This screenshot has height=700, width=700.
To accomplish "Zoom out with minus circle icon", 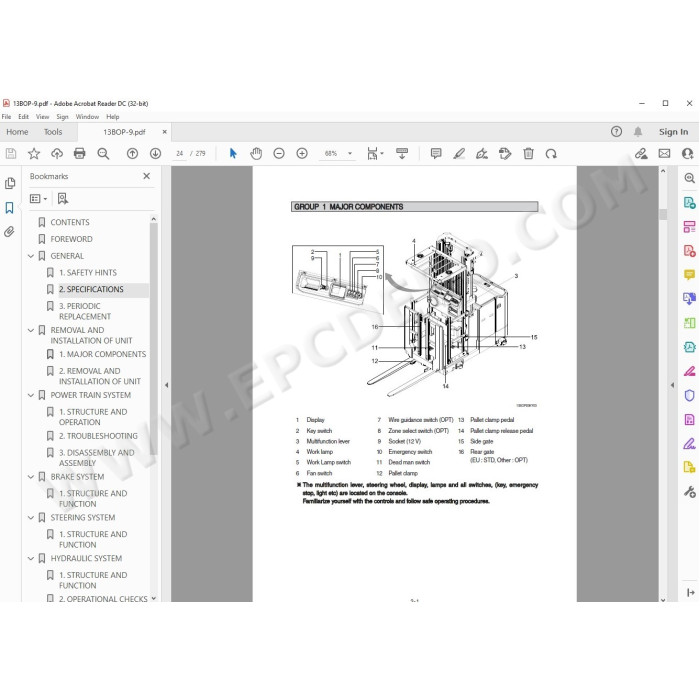I will click(279, 154).
